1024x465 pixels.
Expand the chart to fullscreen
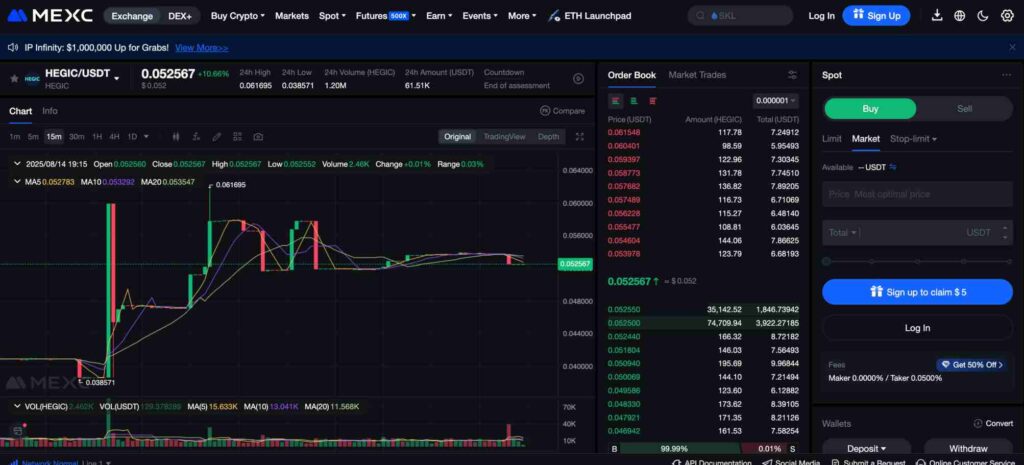[x=579, y=136]
